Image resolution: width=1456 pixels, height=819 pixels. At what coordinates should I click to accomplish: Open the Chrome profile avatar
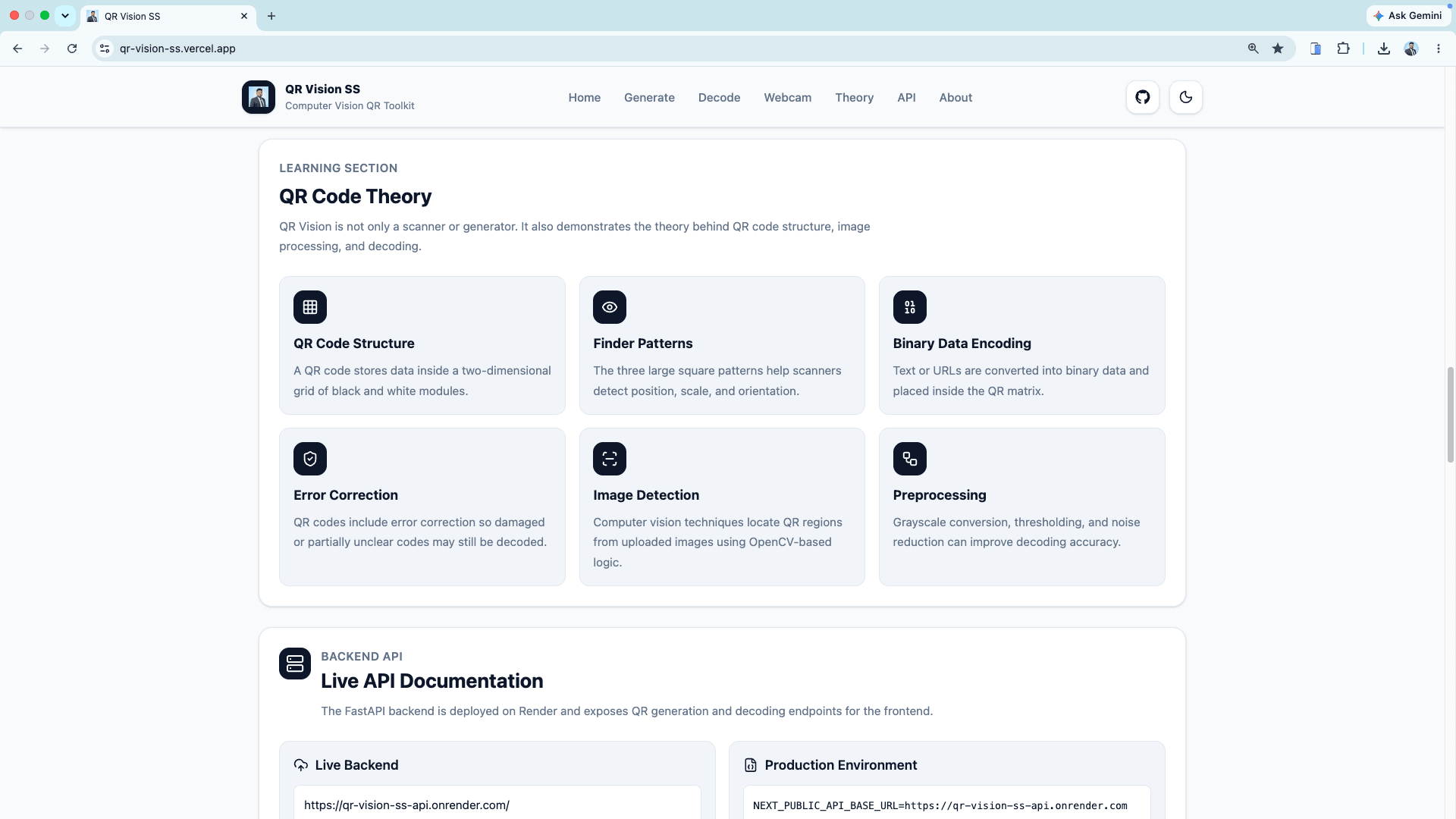click(x=1411, y=49)
